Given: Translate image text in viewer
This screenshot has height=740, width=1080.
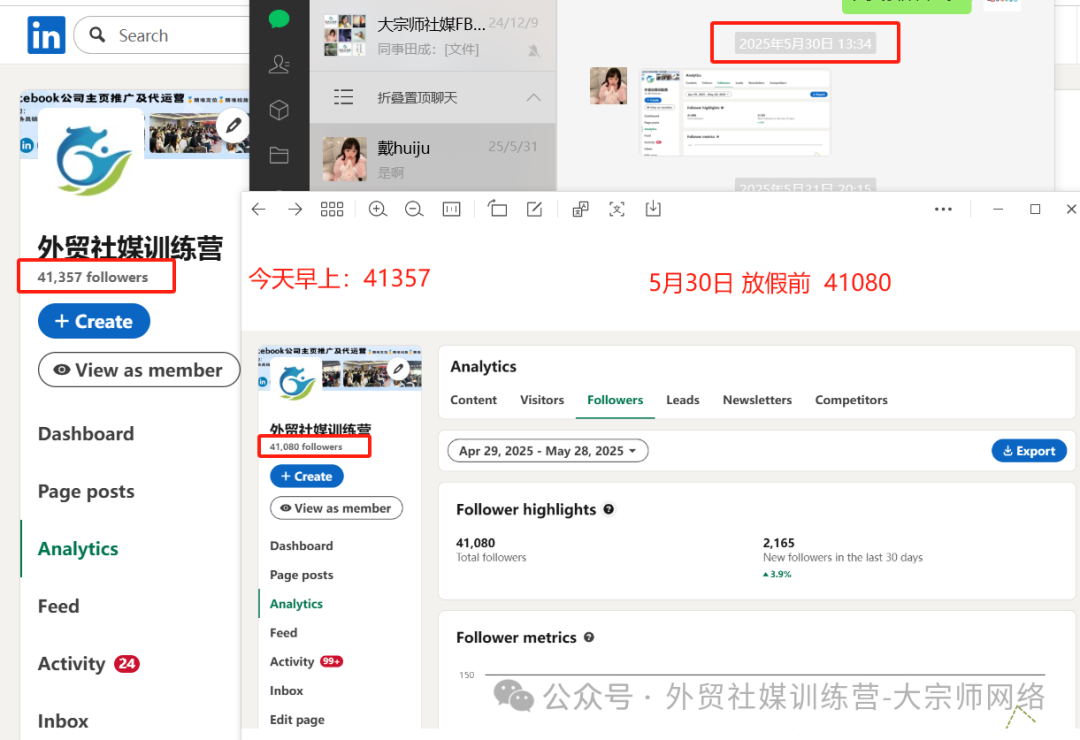Looking at the screenshot, I should [x=581, y=209].
